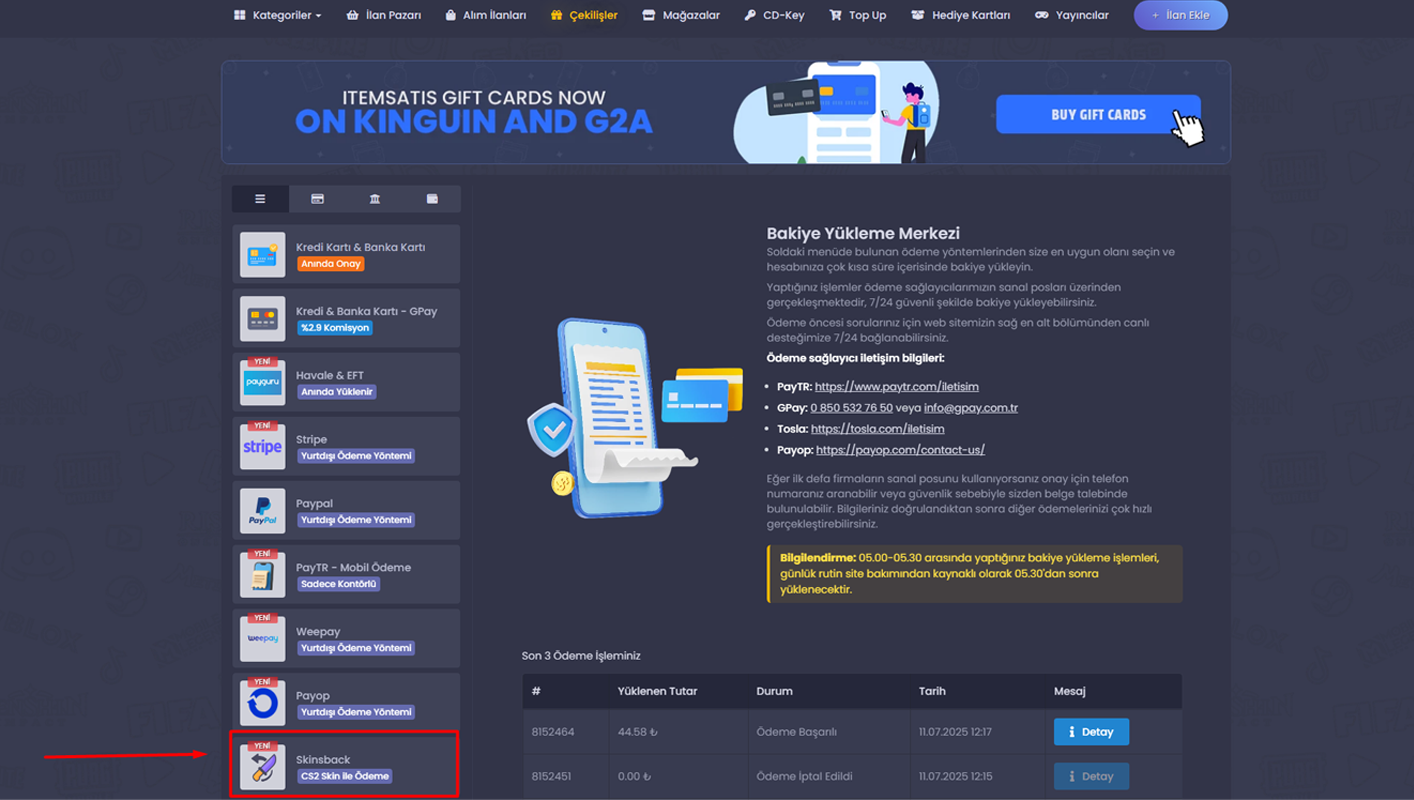Click the phone and receipt illustration
The width and height of the screenshot is (1414, 800).
tap(635, 418)
